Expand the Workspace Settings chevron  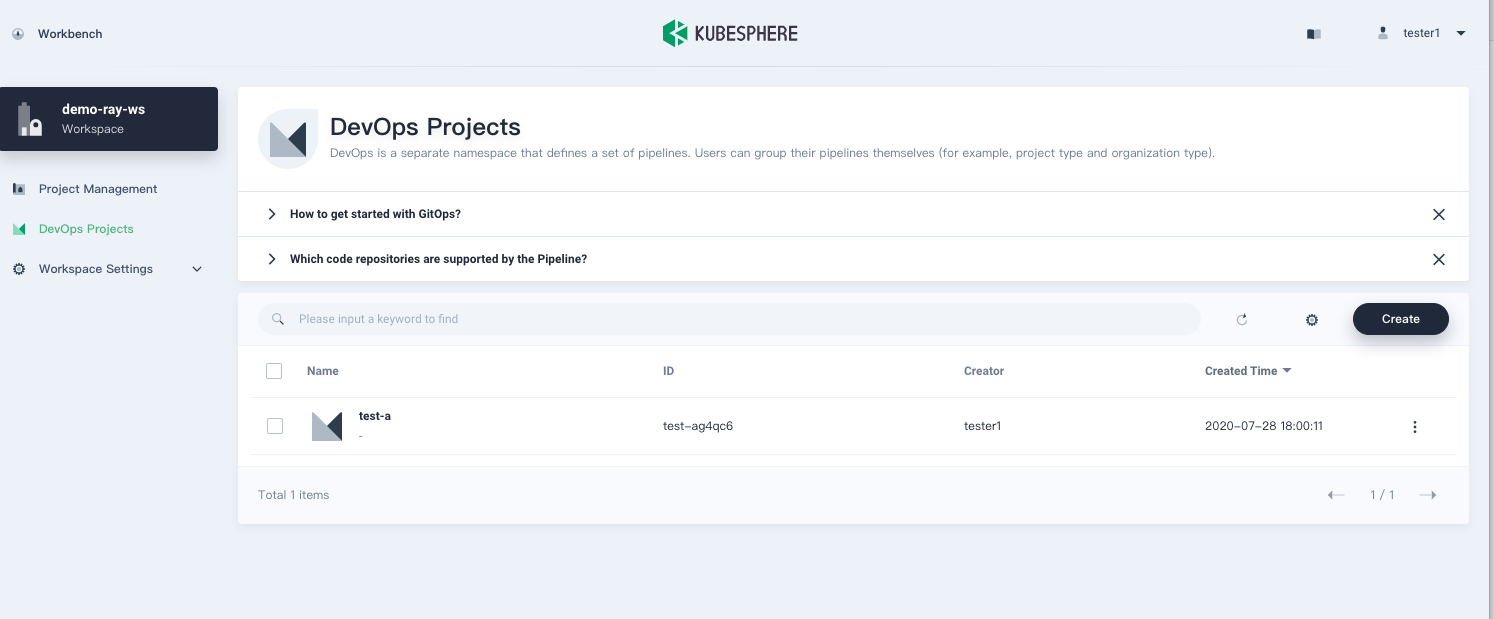(x=197, y=269)
